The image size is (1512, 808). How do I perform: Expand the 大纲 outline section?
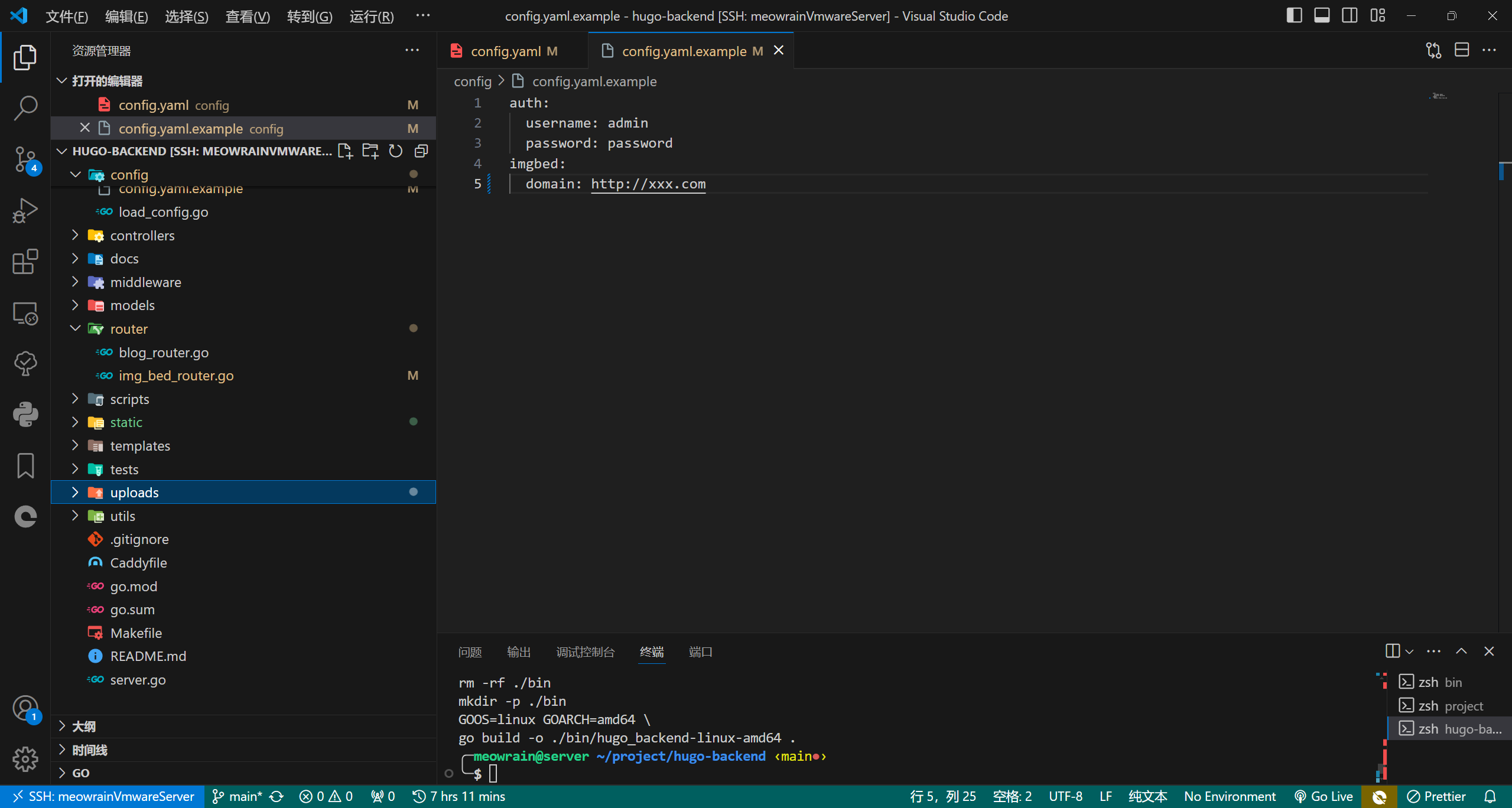pos(83,726)
